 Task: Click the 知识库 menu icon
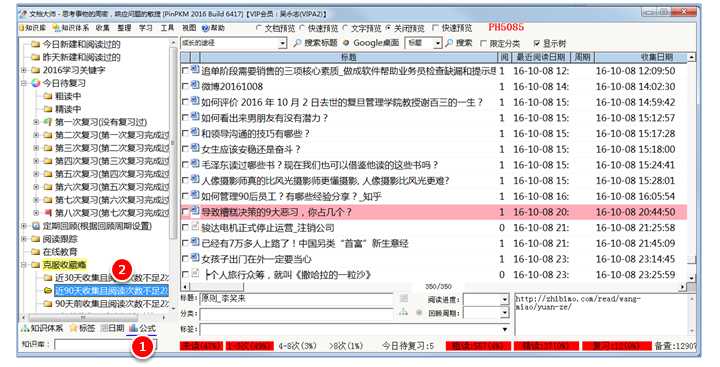[x=21, y=28]
